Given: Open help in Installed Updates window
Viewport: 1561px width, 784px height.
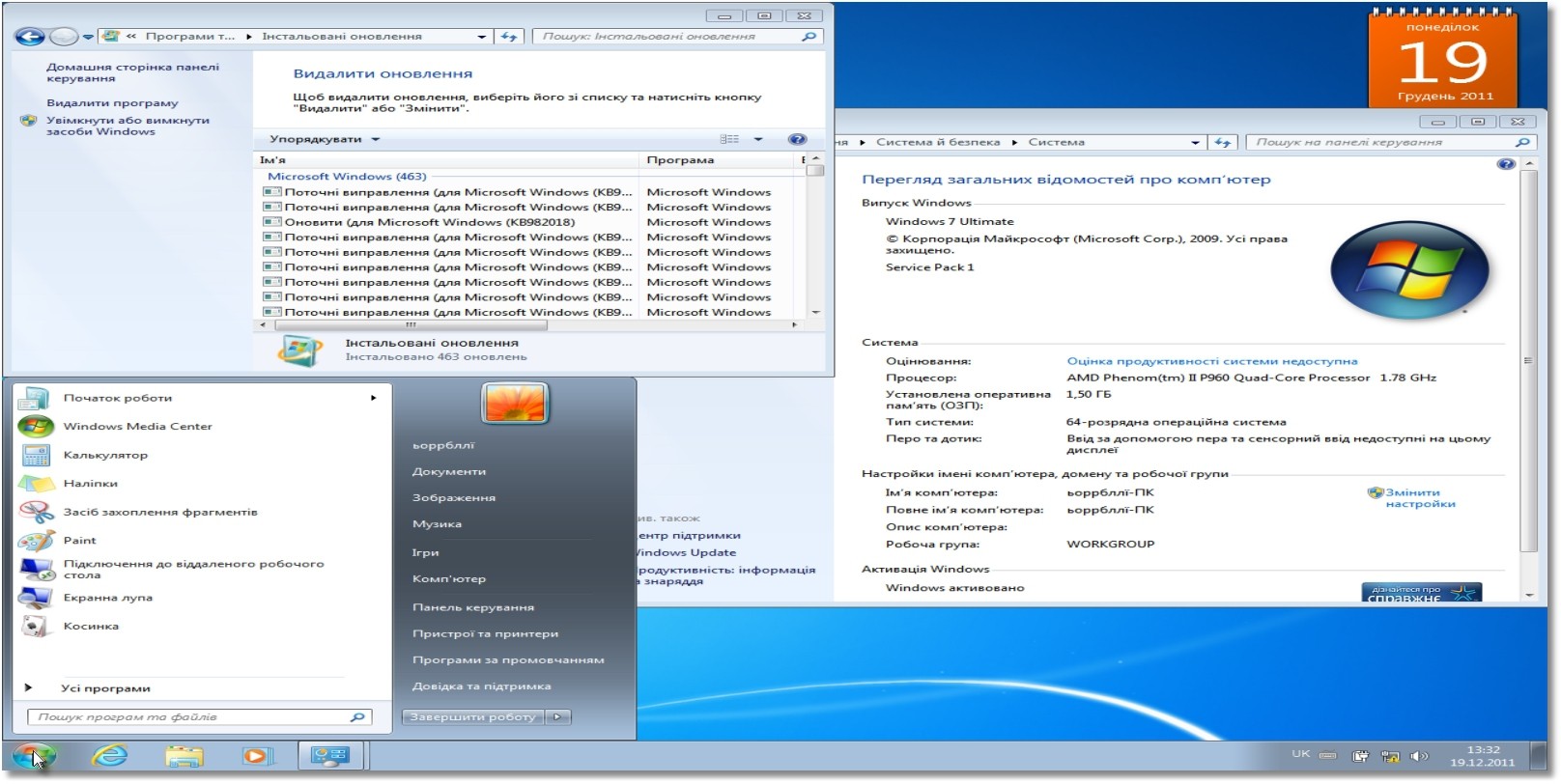Looking at the screenshot, I should pos(797,139).
